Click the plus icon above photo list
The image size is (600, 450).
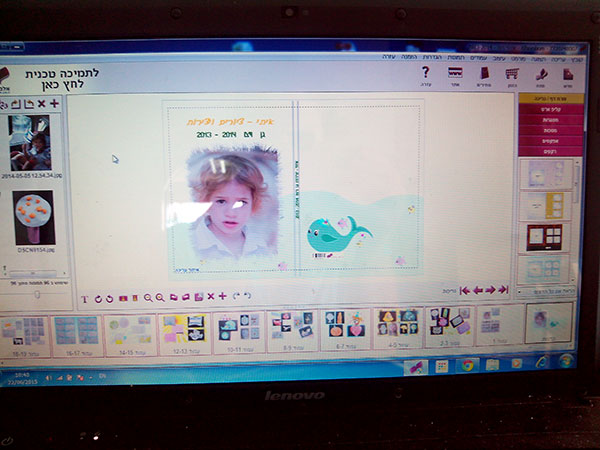pyautogui.click(x=54, y=103)
